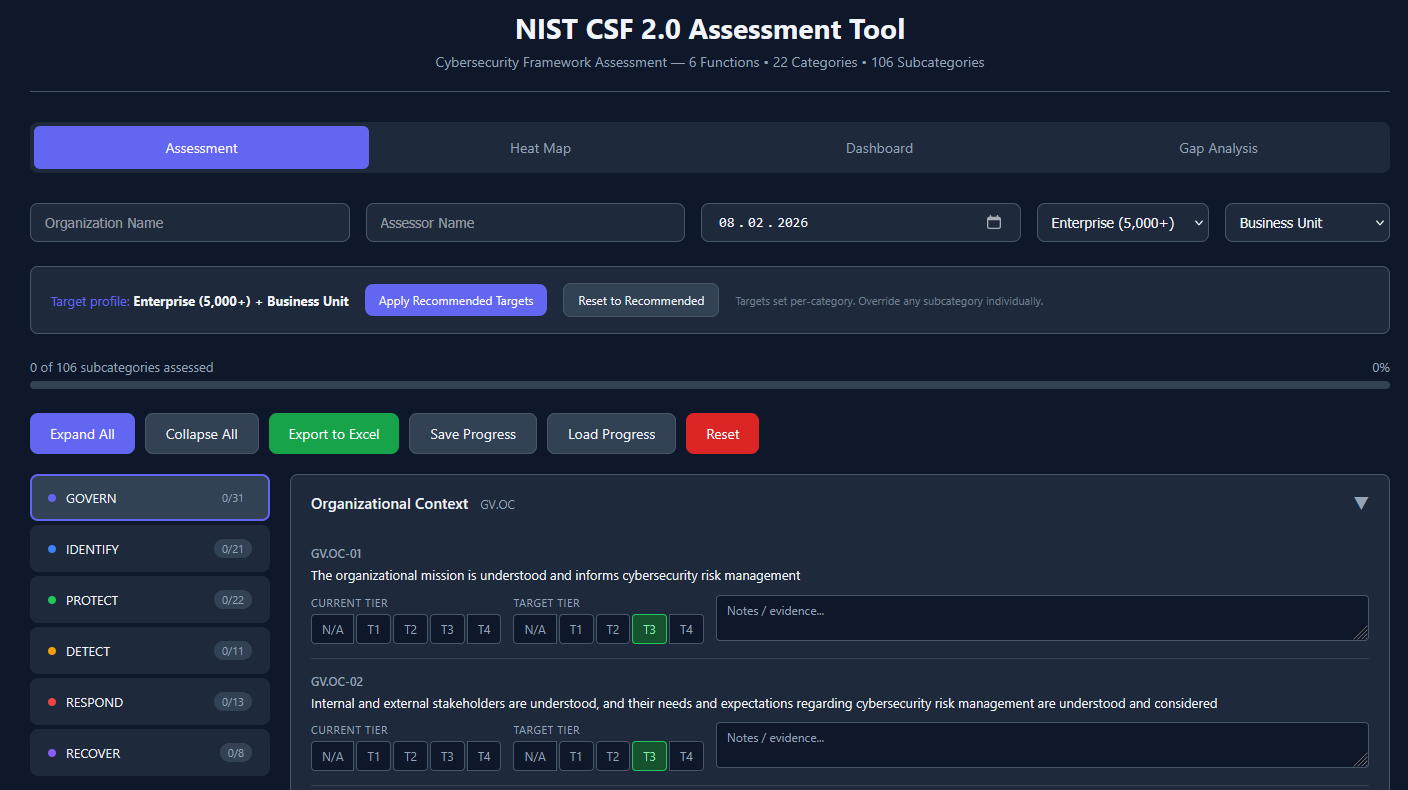Click the Expand All button
Viewport: 1408px width, 790px height.
[x=82, y=434]
